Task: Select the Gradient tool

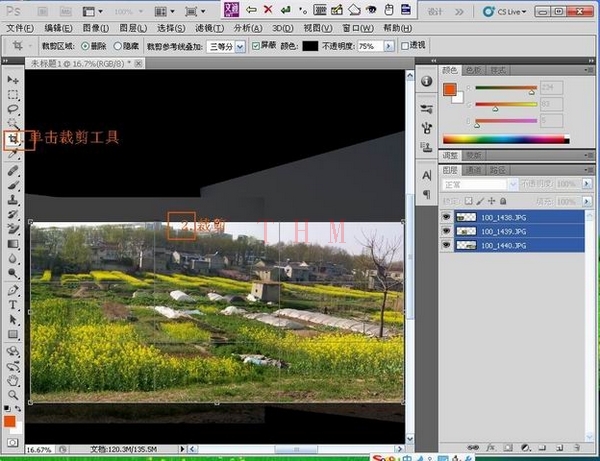Action: [13, 244]
